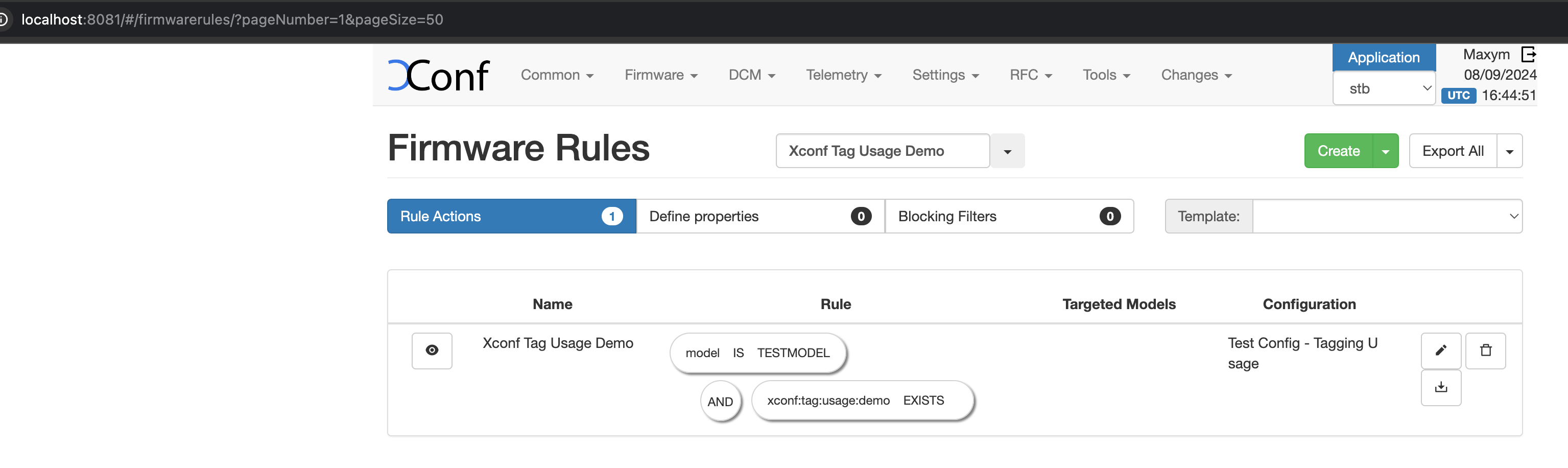Click the logout icon next to Maxym
Screen dimensions: 1568x468
1528,54
